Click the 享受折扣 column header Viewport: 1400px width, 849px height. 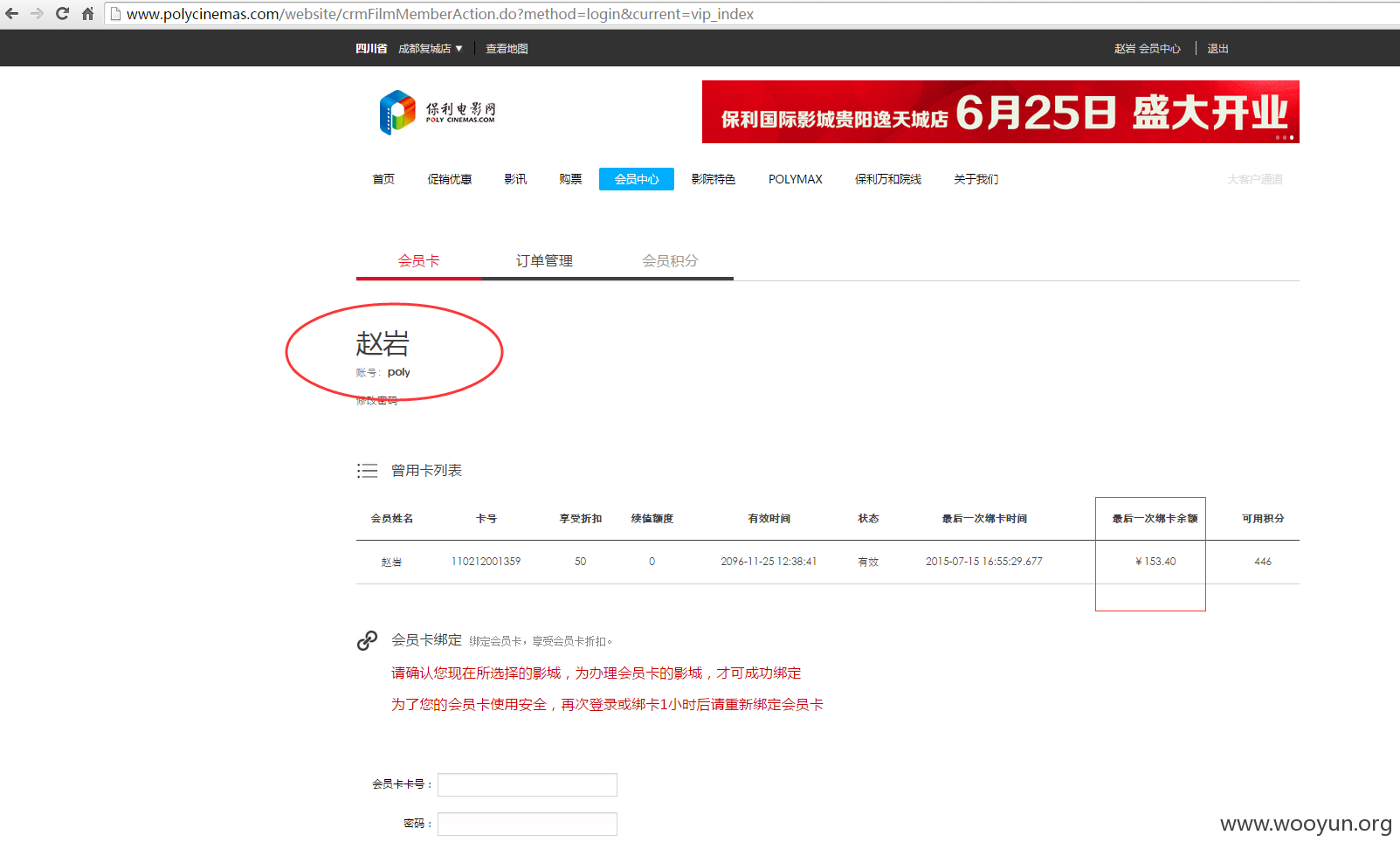[581, 519]
